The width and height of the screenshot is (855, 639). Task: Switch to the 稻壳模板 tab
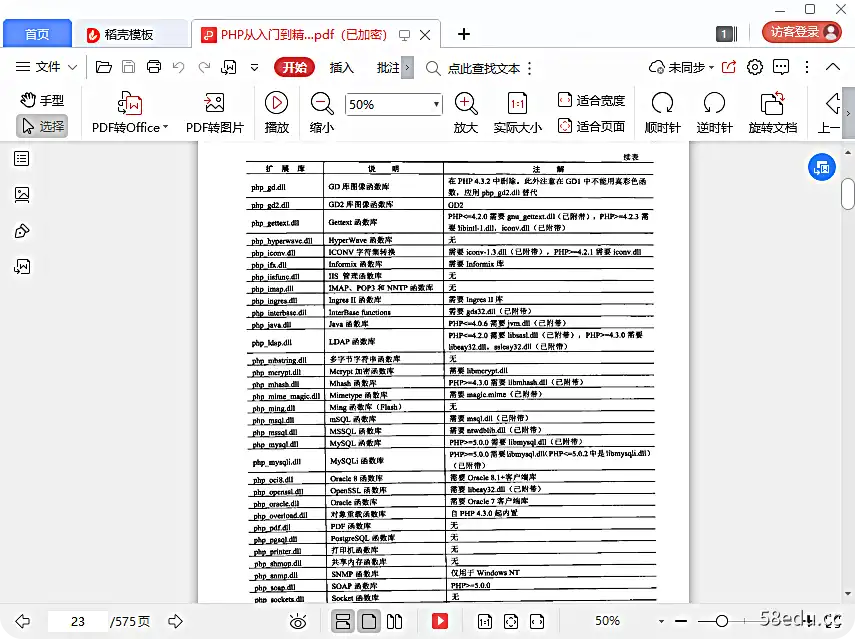coord(130,34)
